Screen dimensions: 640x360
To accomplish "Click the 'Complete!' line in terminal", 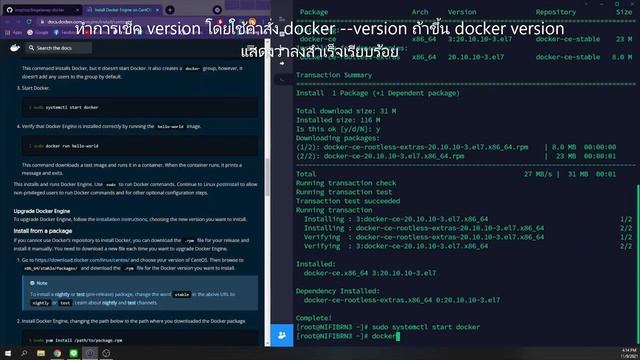I will click(314, 318).
